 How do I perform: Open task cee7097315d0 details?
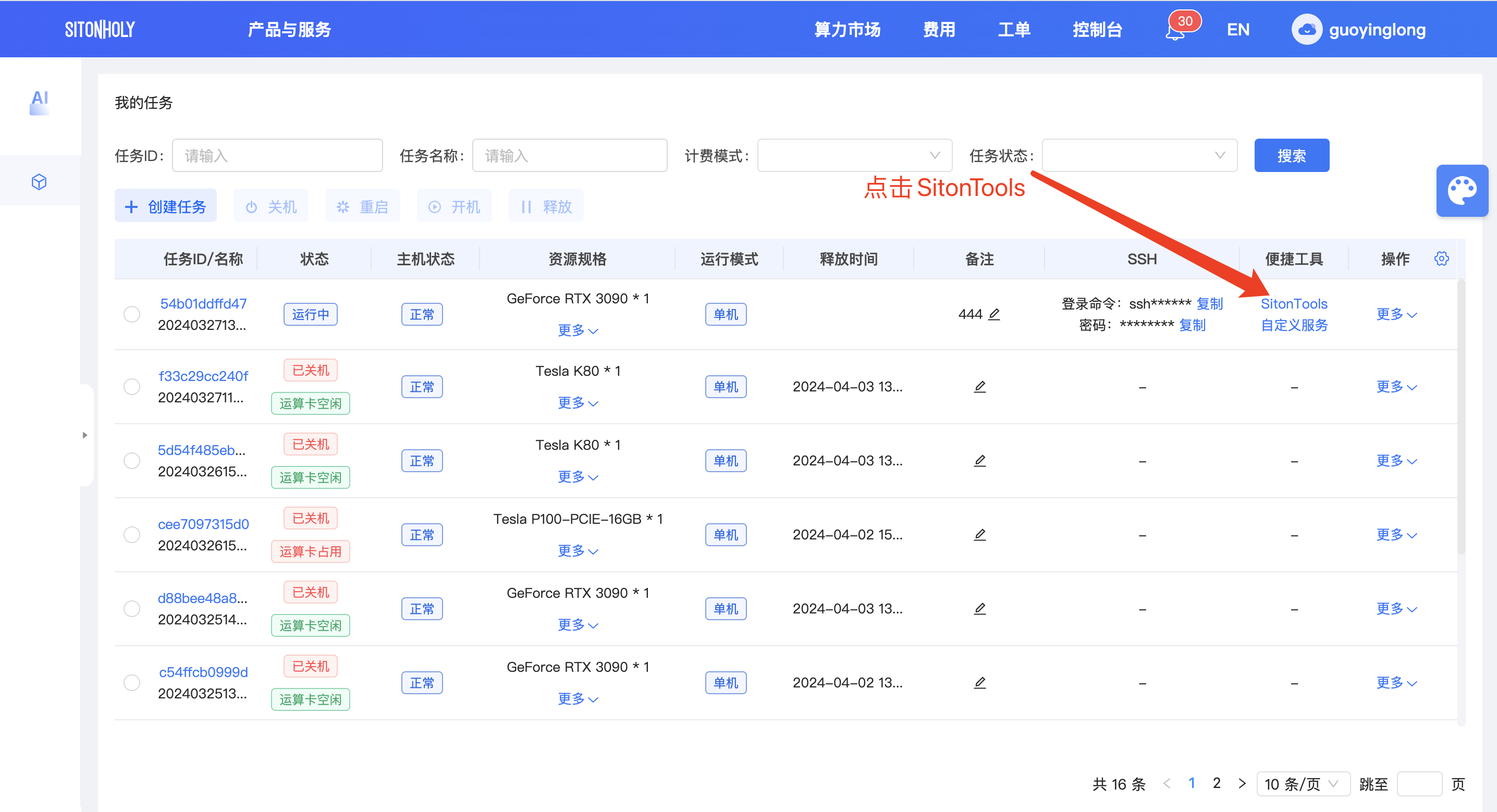click(203, 524)
